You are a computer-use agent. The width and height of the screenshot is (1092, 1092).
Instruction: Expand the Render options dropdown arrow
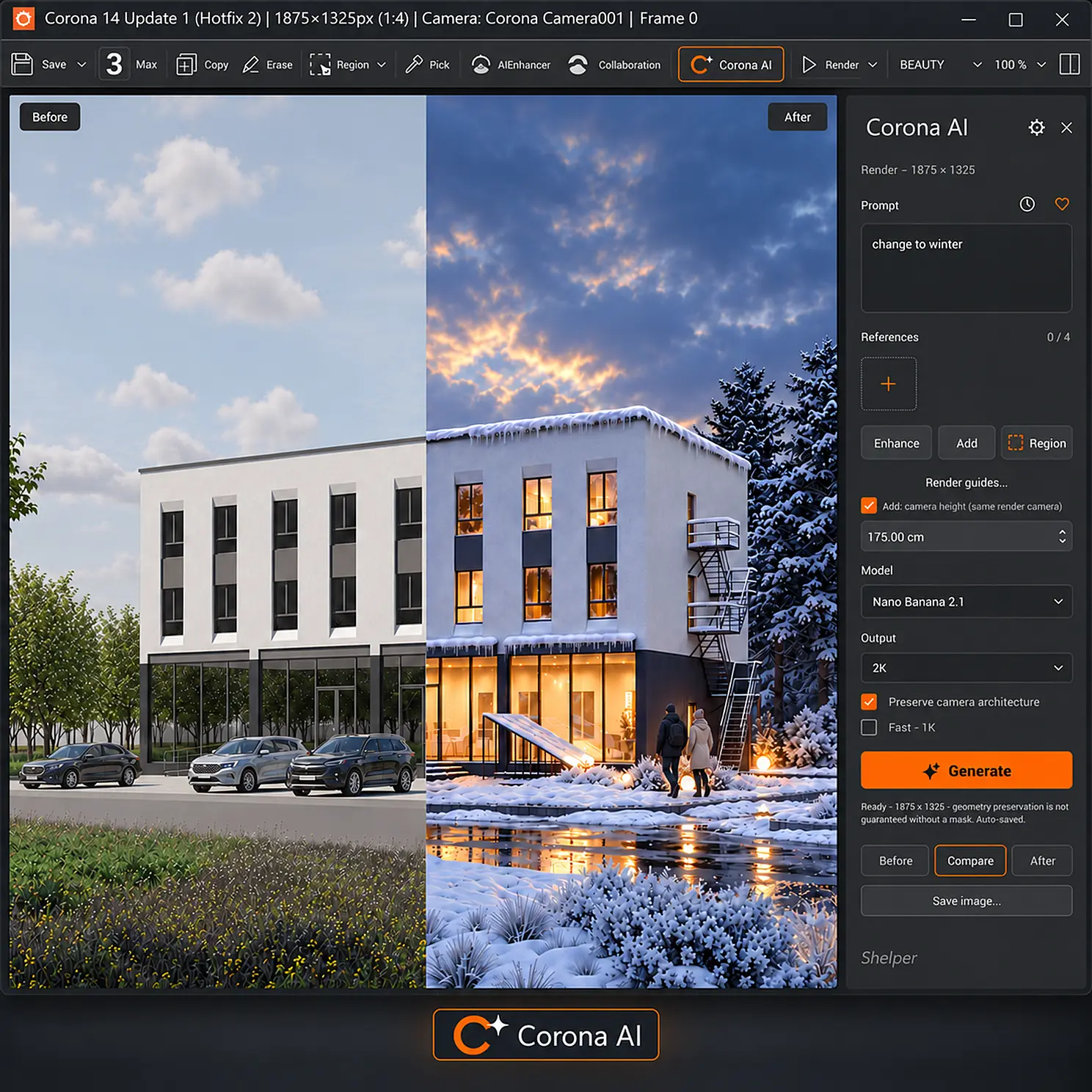873,65
